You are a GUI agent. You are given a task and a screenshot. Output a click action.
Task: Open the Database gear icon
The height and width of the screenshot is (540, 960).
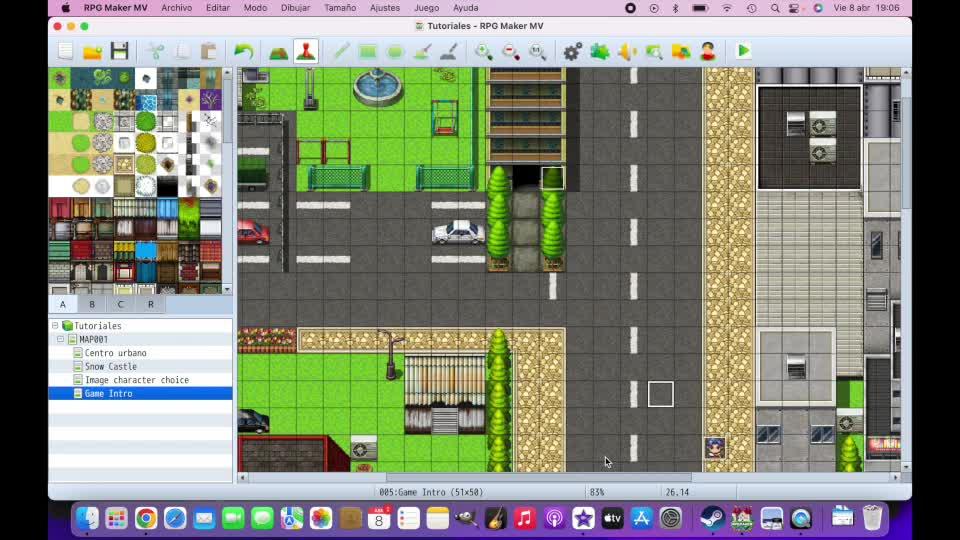click(x=572, y=51)
